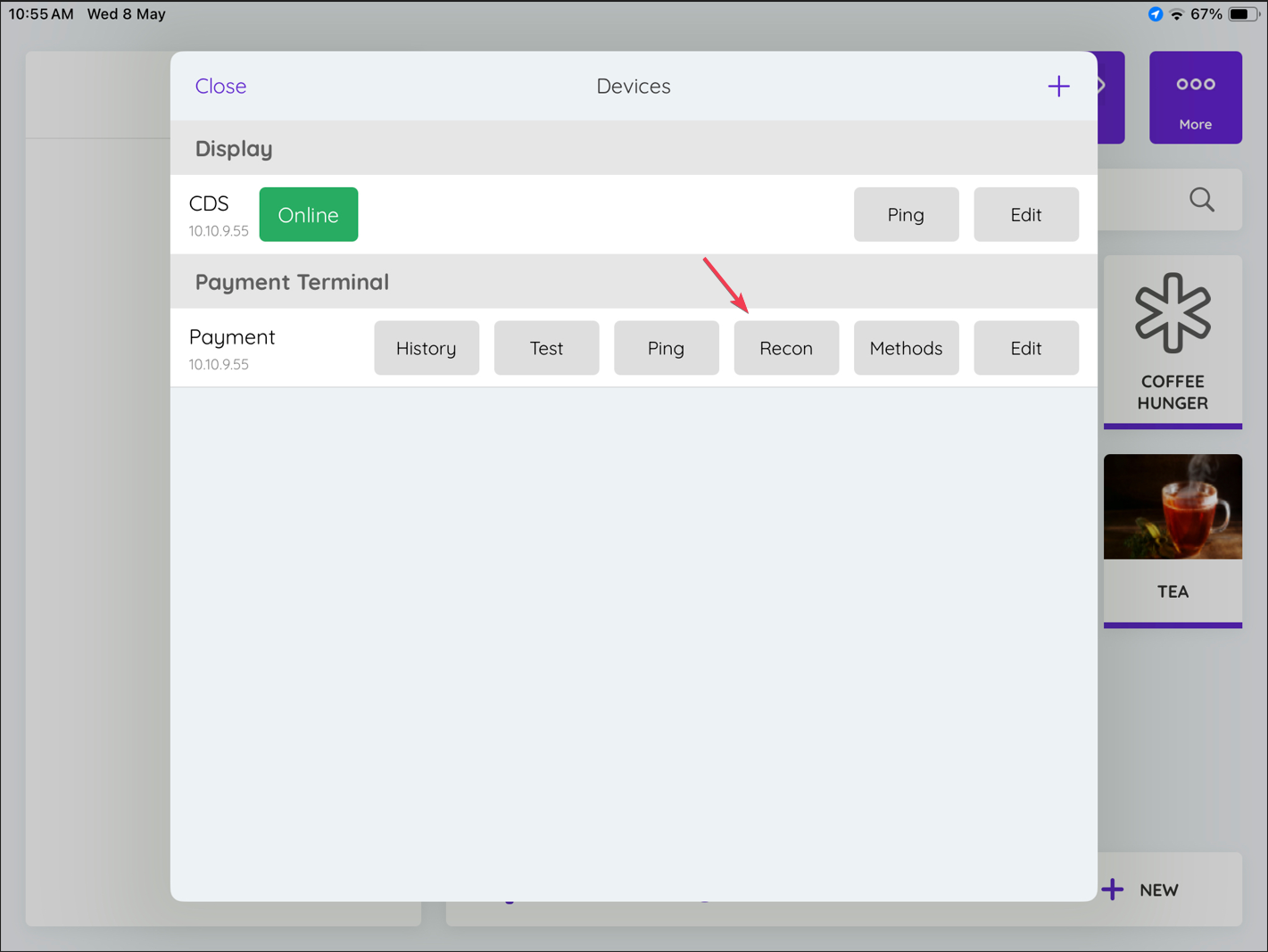Viewport: 1268px width, 952px height.
Task: Ping the Payment terminal
Action: coord(666,348)
